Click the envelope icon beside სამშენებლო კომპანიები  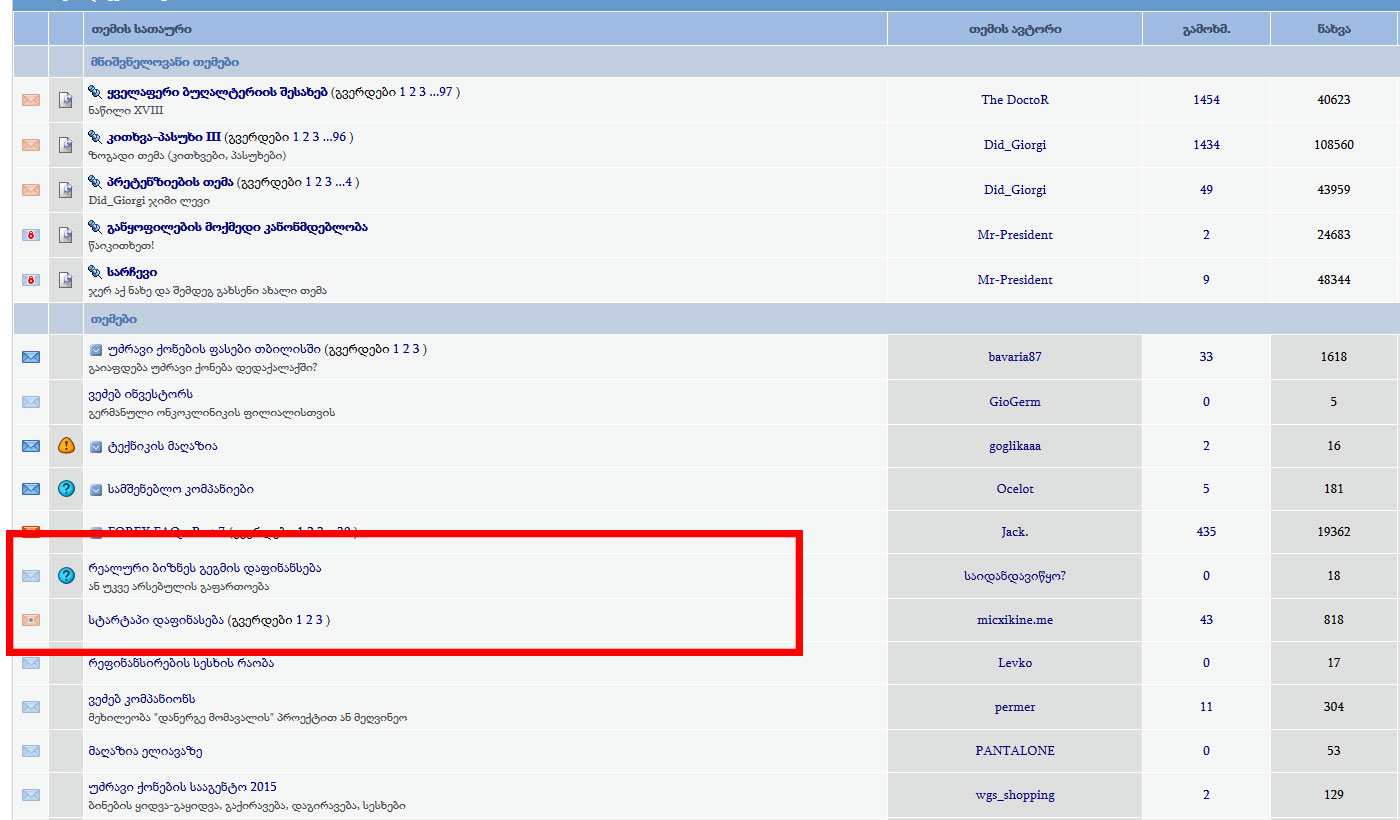pyautogui.click(x=31, y=489)
